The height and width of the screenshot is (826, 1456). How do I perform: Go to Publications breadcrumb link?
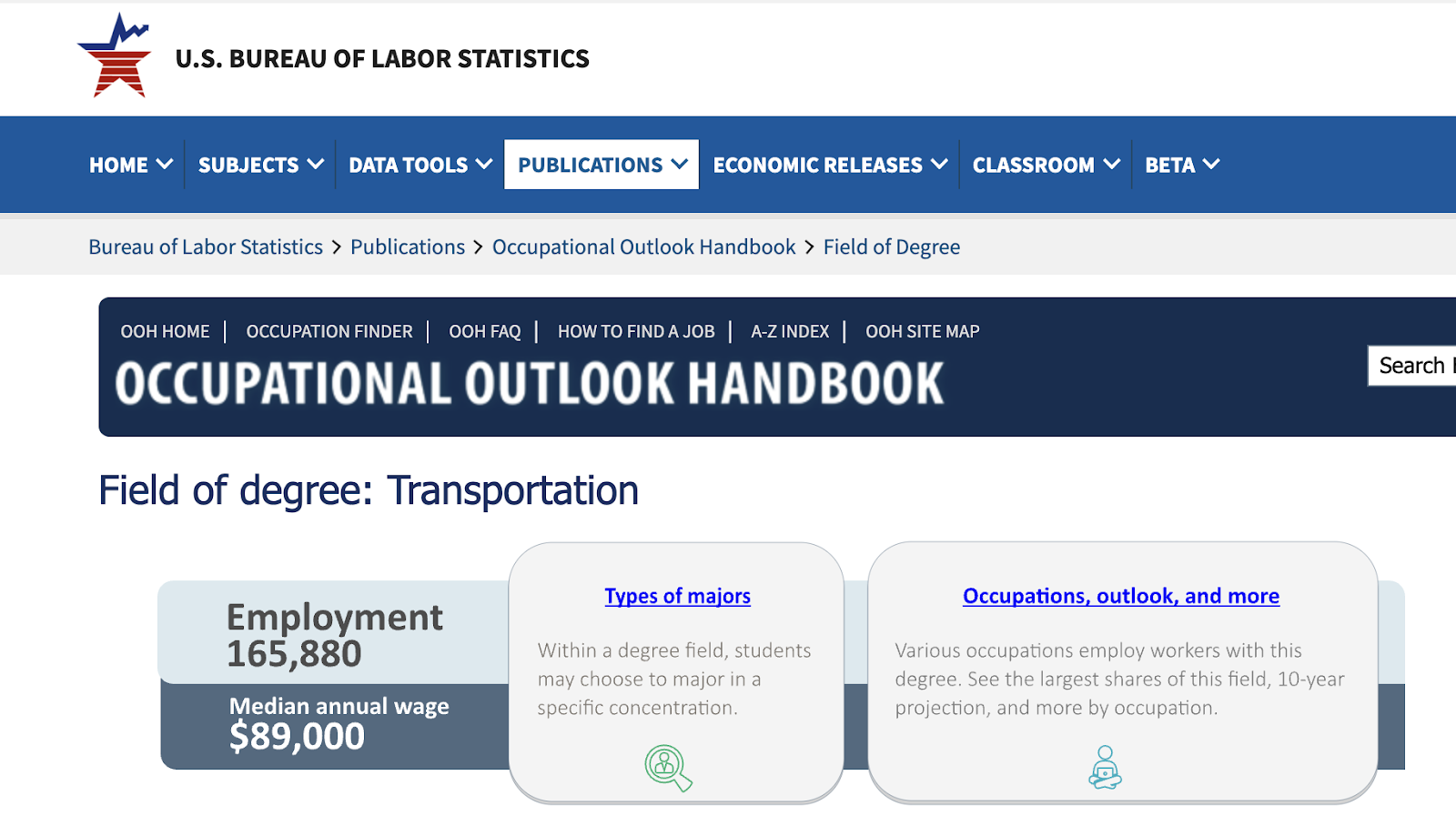tap(408, 247)
